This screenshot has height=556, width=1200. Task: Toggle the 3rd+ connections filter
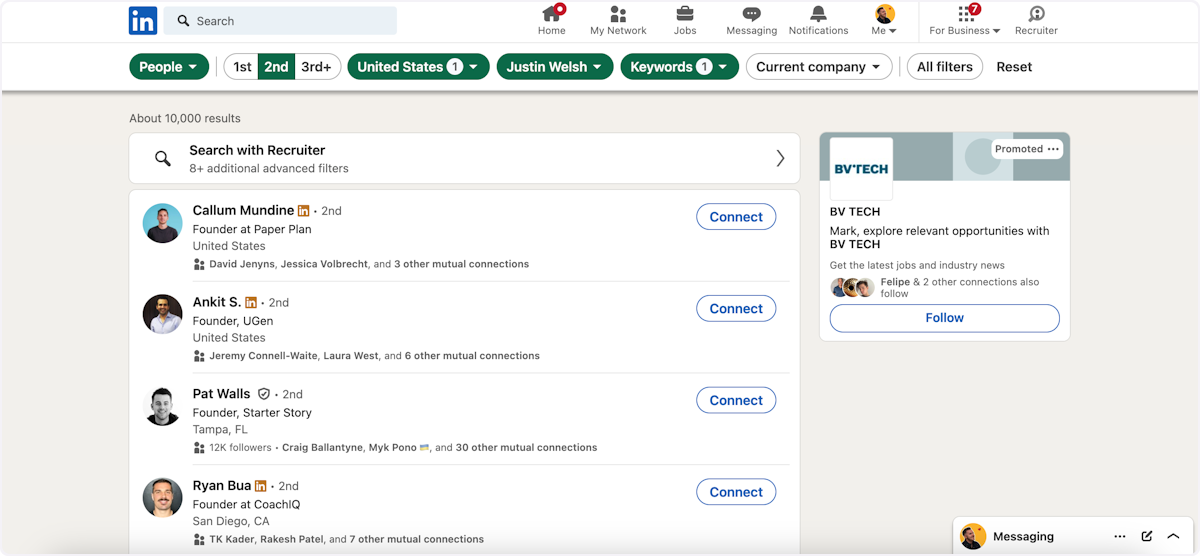[x=317, y=67]
